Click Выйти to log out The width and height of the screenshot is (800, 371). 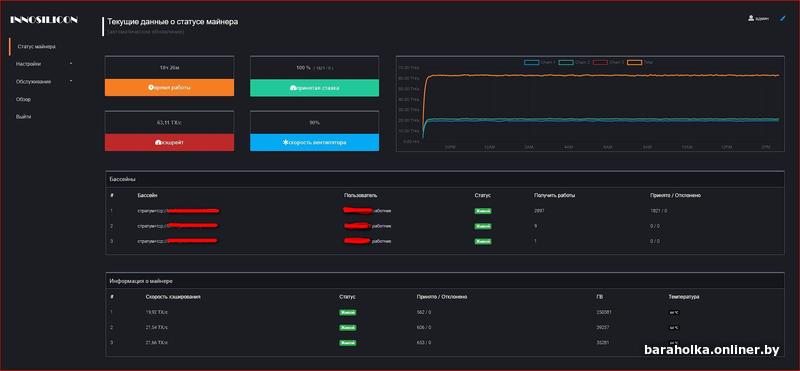(23, 117)
